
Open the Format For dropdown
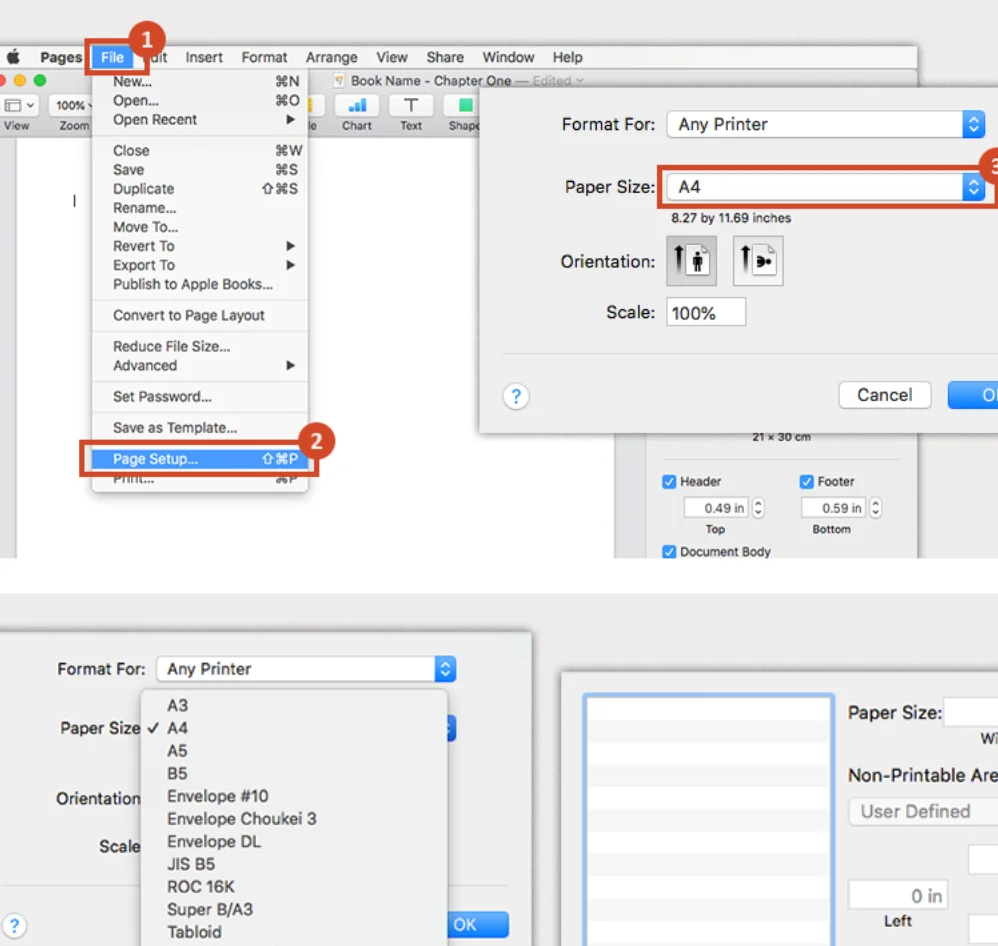coord(826,124)
